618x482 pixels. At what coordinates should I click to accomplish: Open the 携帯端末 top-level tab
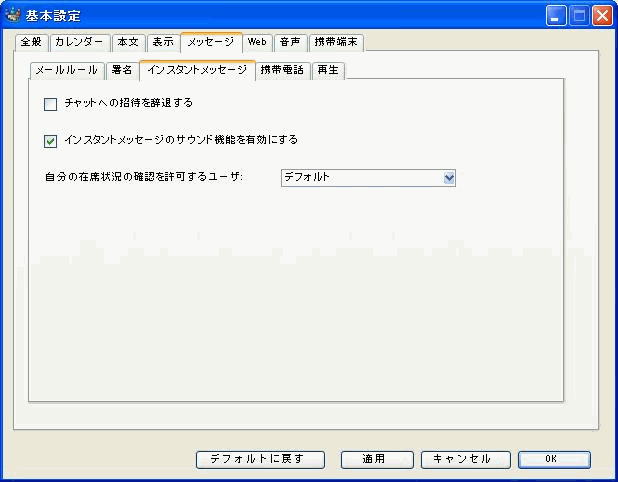334,42
